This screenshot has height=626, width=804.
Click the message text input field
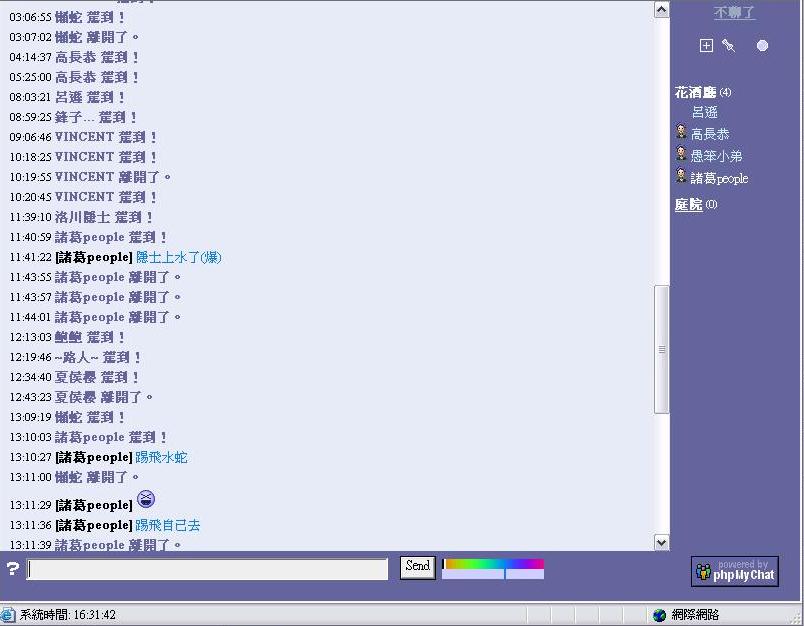(x=207, y=569)
